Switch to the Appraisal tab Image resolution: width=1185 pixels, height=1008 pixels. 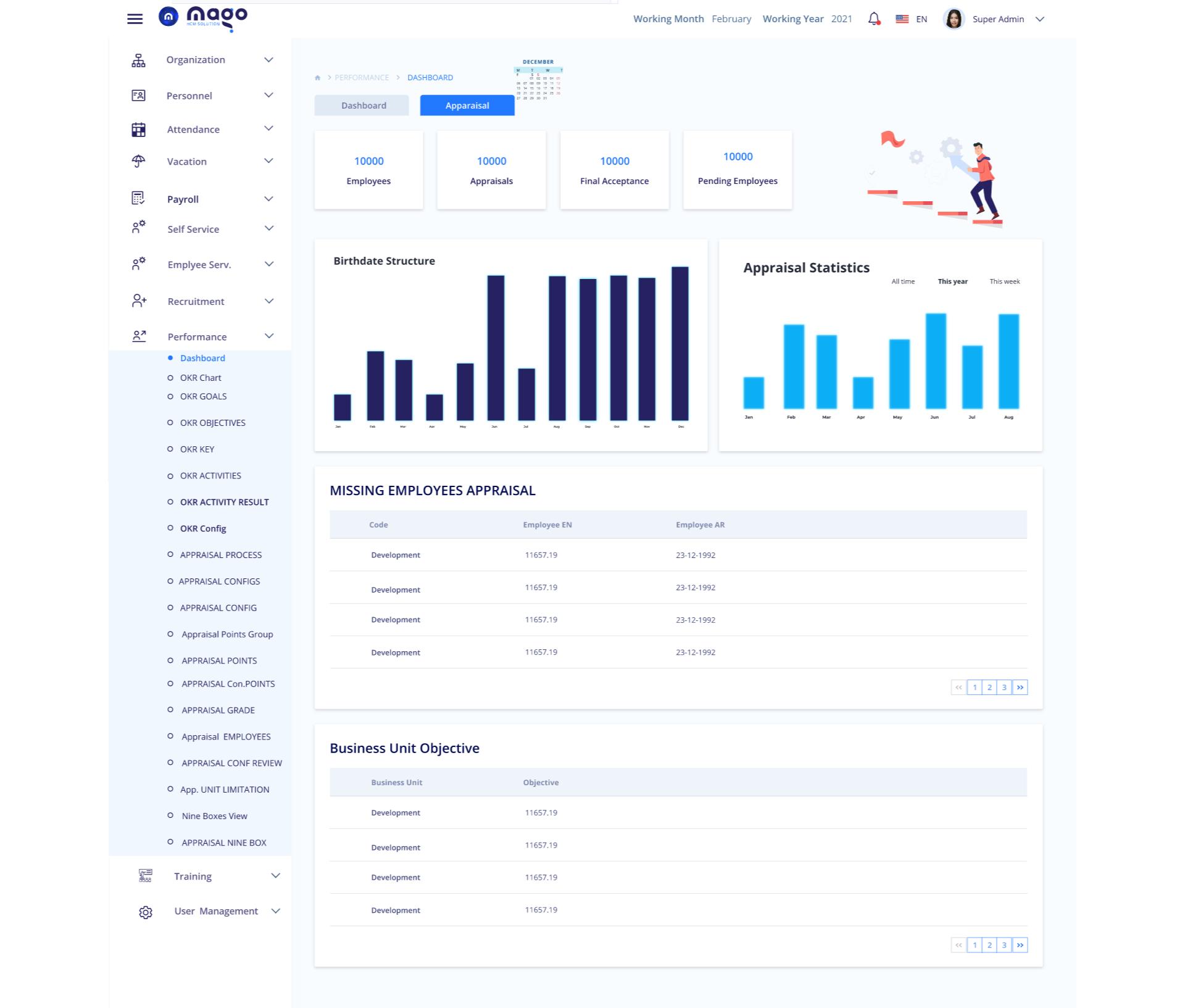[467, 105]
